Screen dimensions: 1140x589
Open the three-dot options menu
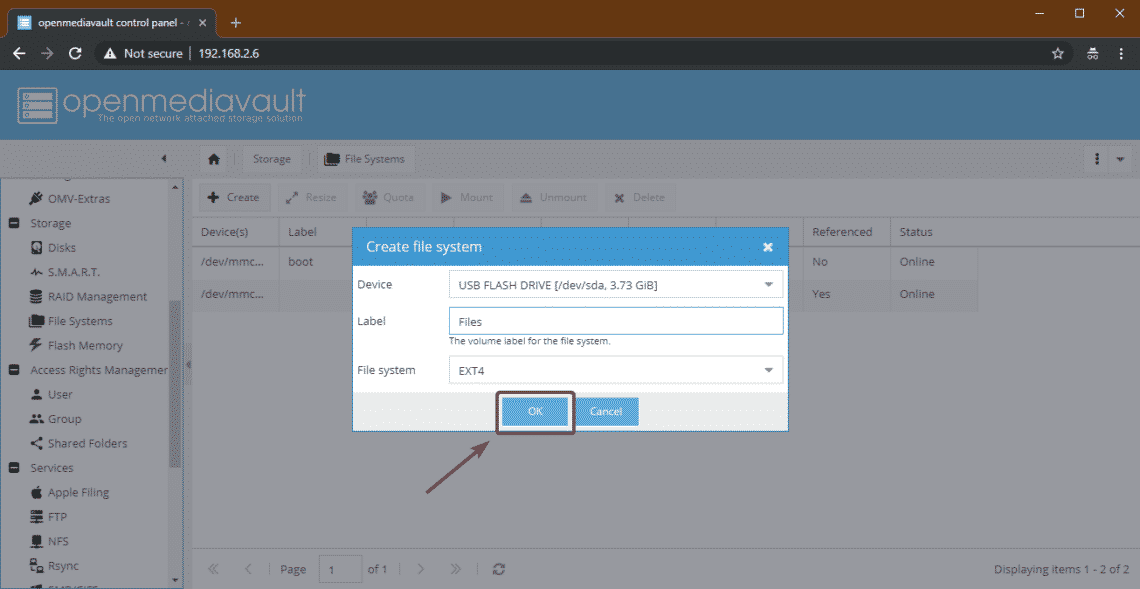click(1096, 159)
